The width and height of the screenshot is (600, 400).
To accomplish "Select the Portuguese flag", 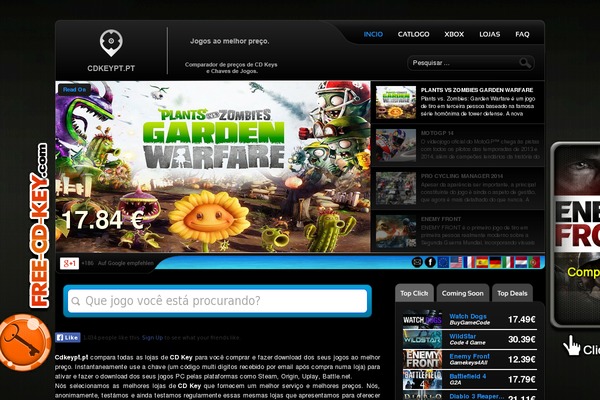I will (x=534, y=262).
